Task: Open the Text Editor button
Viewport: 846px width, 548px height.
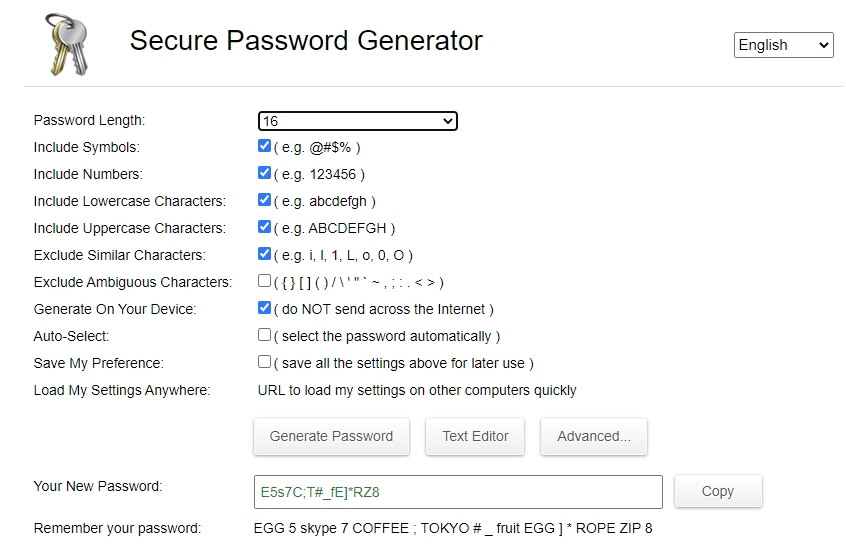Action: (475, 436)
